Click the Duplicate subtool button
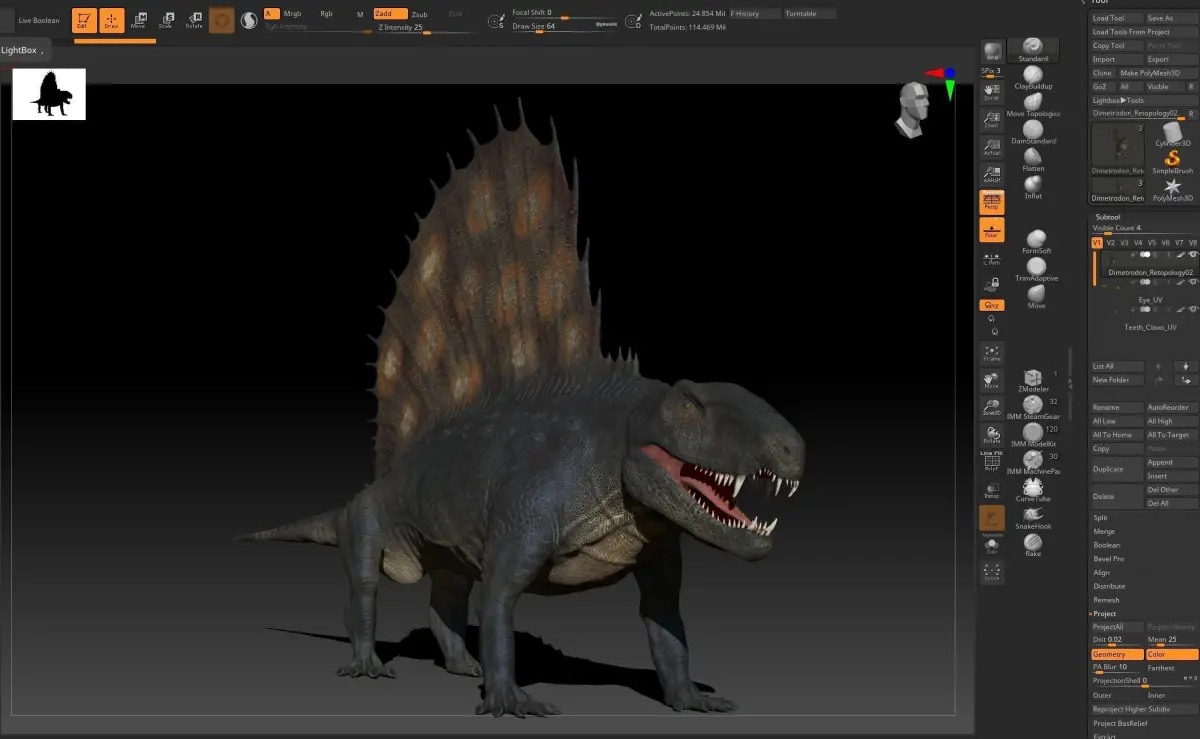 (x=1116, y=469)
